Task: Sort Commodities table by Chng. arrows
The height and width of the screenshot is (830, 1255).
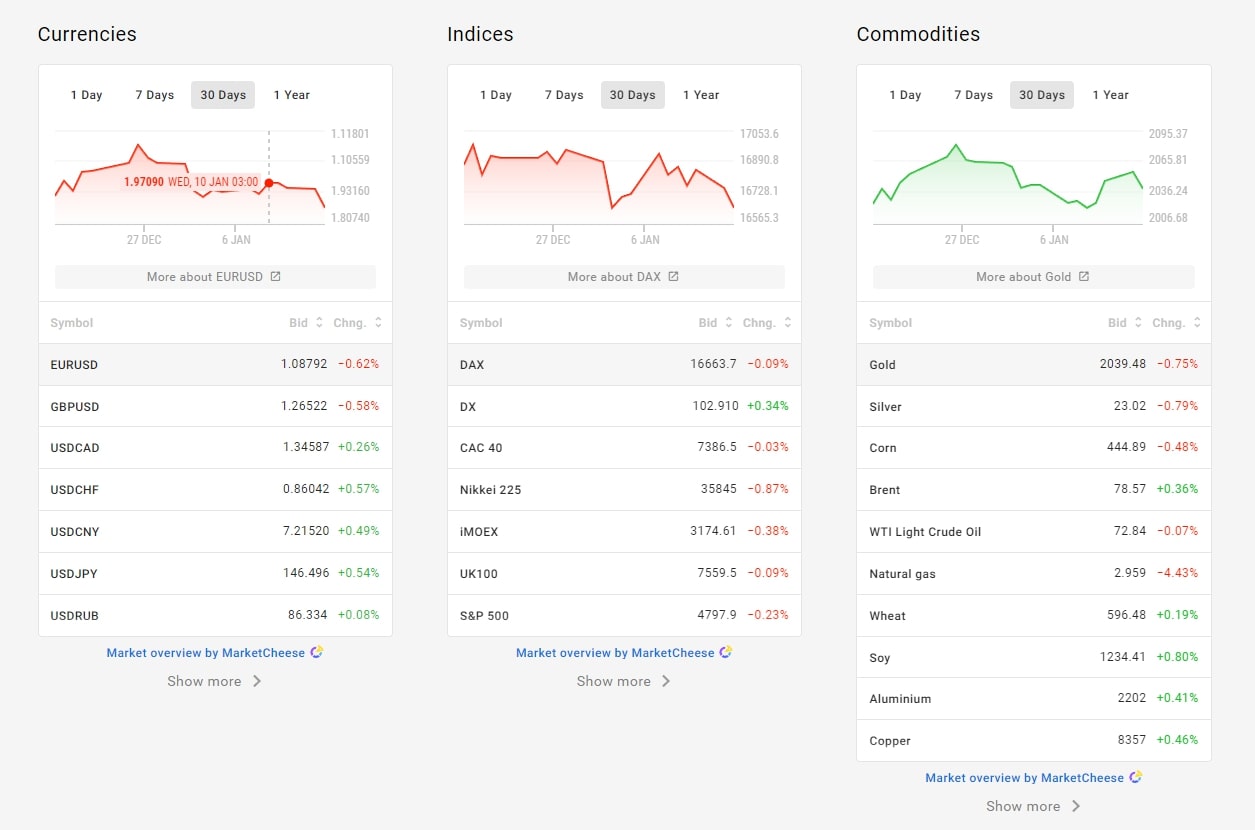Action: [1197, 323]
